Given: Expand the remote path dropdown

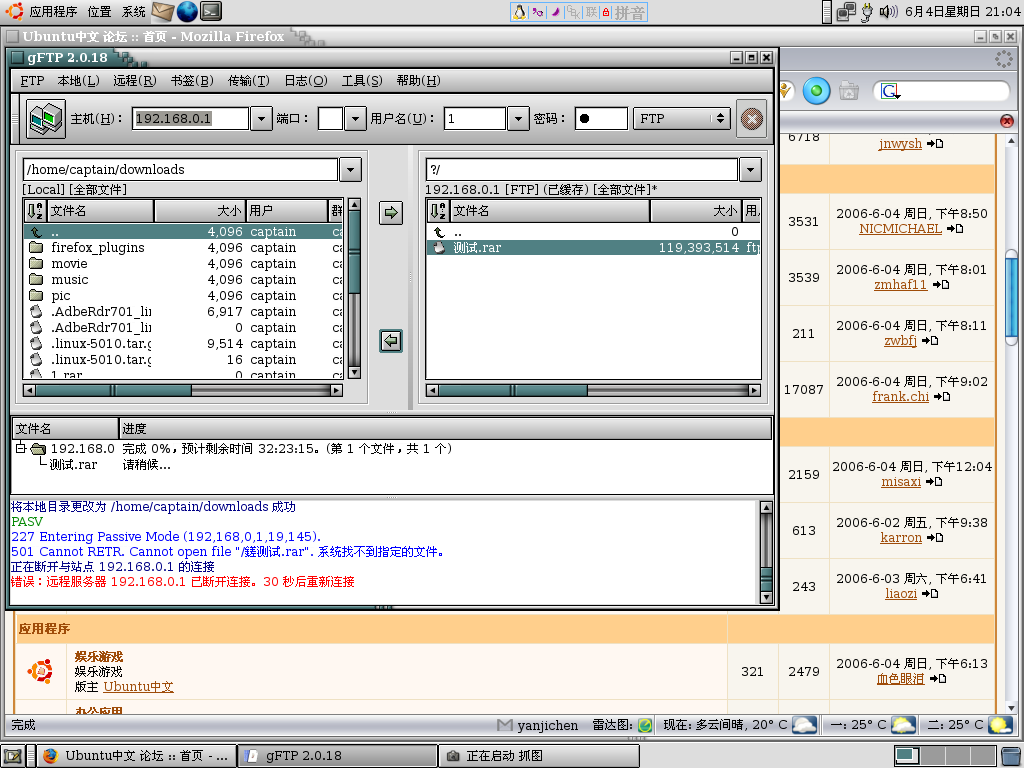Looking at the screenshot, I should [750, 170].
